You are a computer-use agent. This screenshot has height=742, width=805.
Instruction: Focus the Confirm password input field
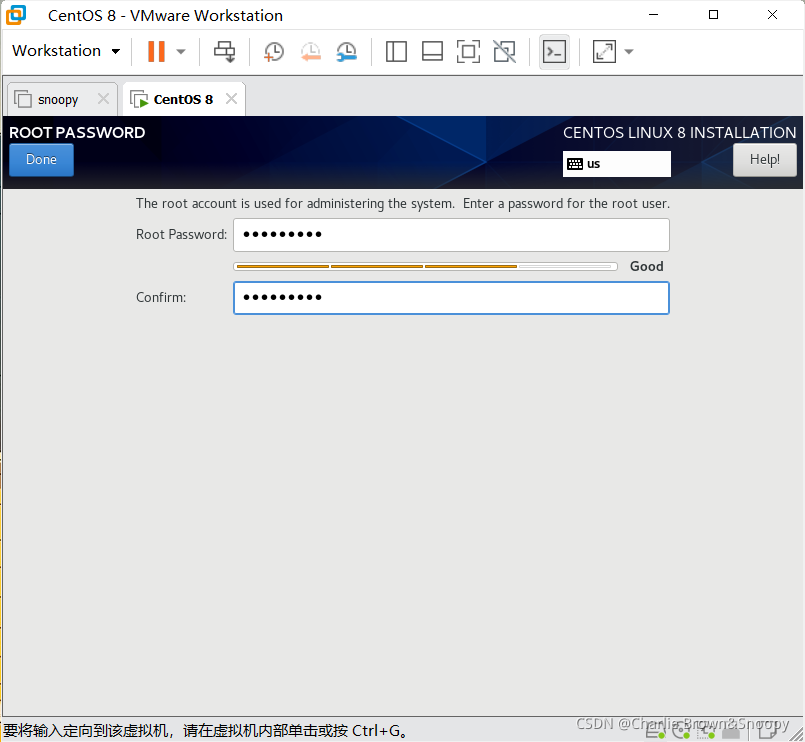(451, 298)
